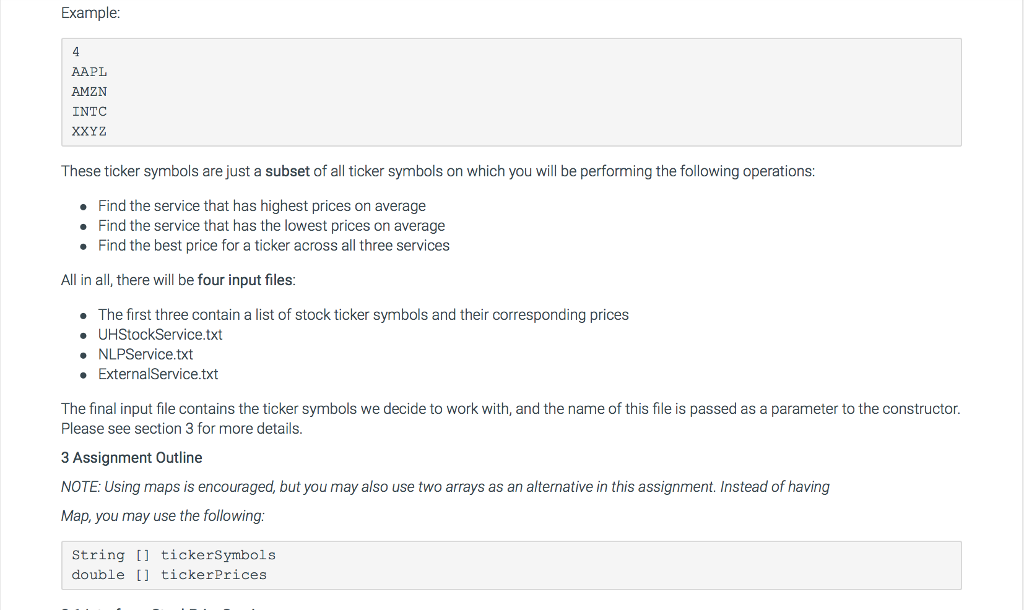Click the AMZN ticker symbol
The image size is (1024, 610).
click(89, 92)
